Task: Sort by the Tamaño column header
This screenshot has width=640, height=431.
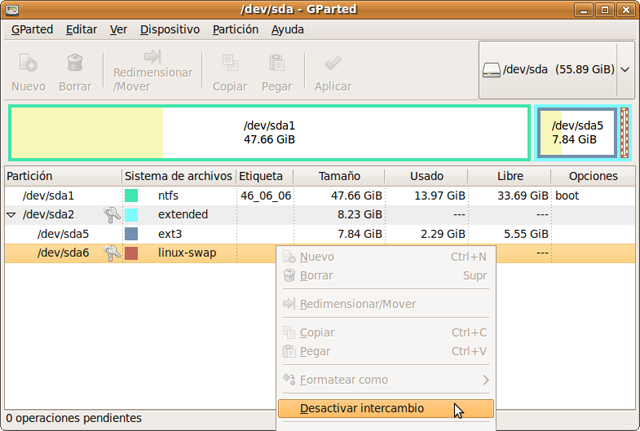Action: (x=338, y=176)
